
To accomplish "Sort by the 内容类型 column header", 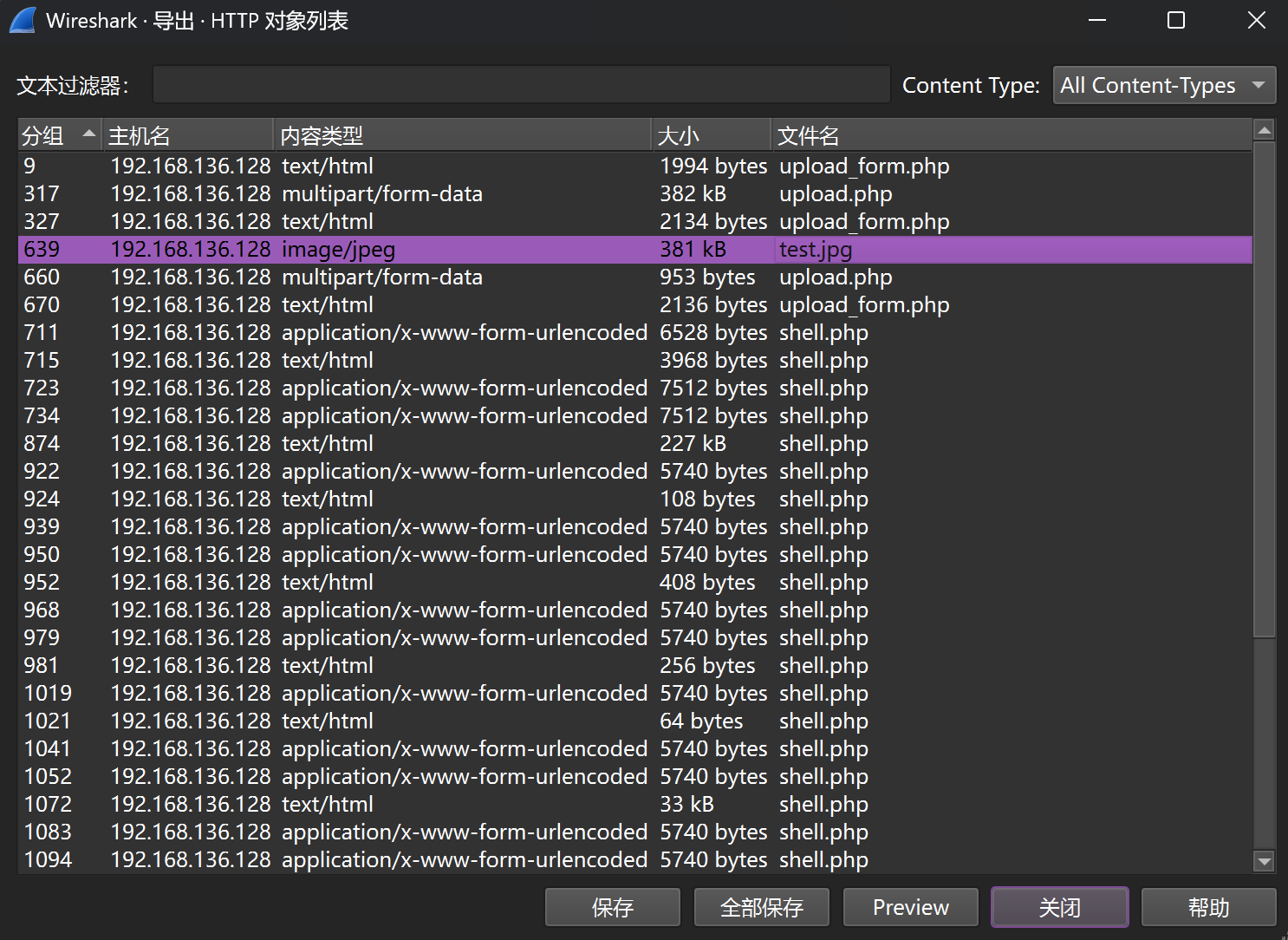I will click(463, 135).
